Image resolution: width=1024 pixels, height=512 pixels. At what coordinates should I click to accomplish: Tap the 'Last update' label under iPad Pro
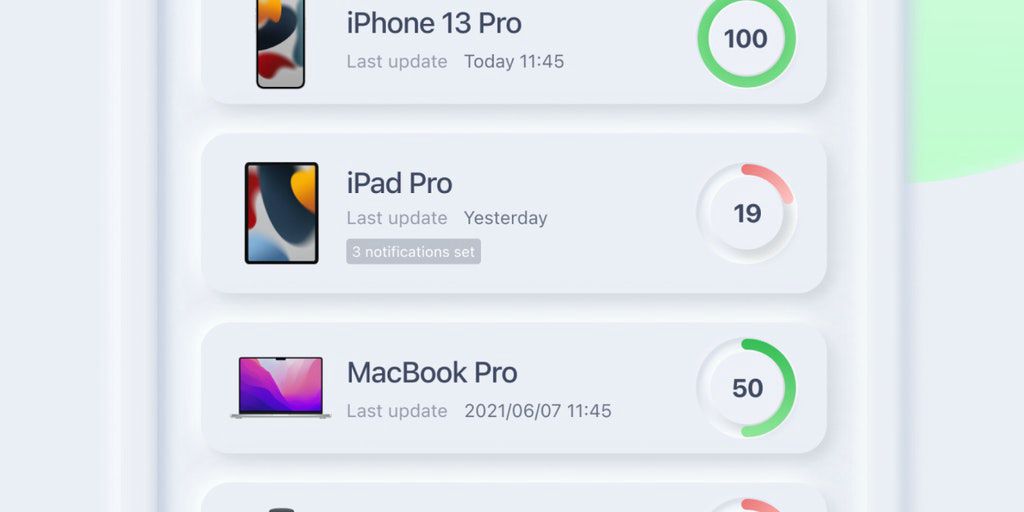click(x=396, y=218)
